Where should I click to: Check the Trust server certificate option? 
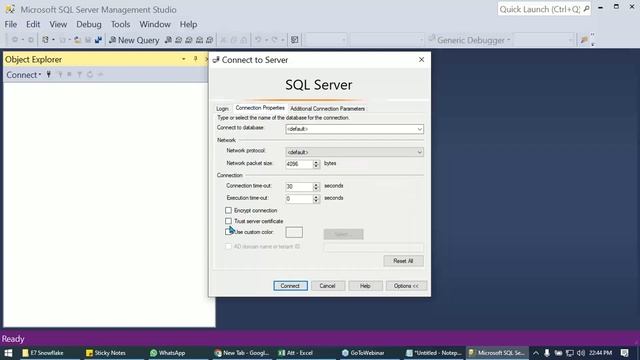[228, 221]
